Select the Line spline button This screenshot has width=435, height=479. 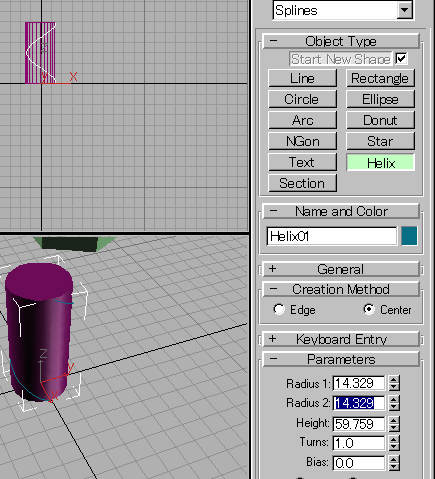tap(302, 79)
